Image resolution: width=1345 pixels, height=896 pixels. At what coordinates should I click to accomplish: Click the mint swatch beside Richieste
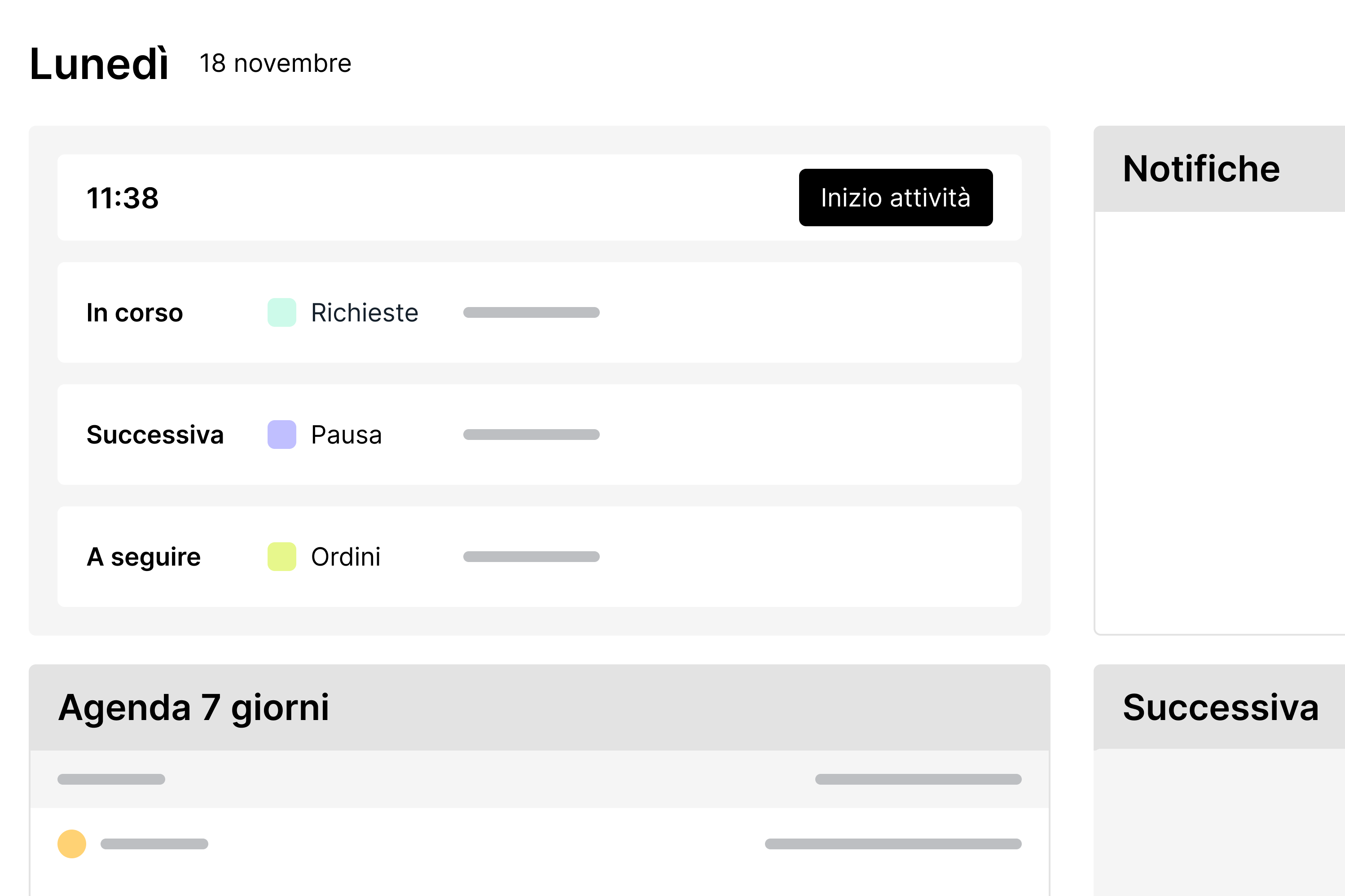coord(281,312)
